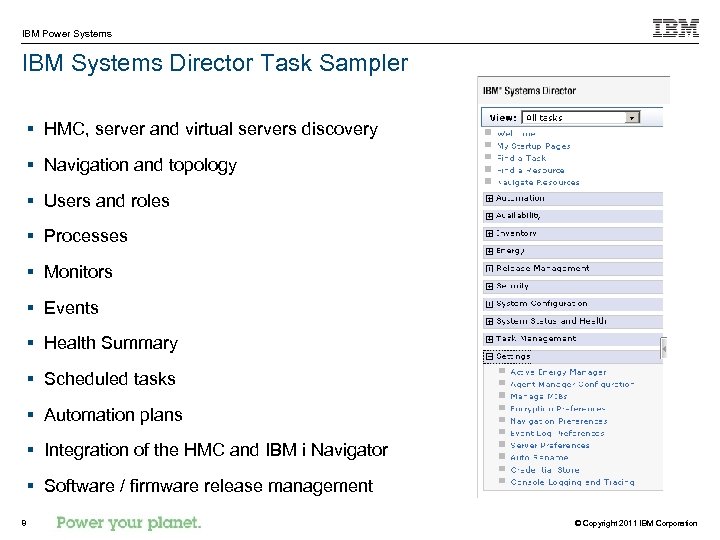720x540 pixels.
Task: Expand the Security section
Action: coord(489,286)
